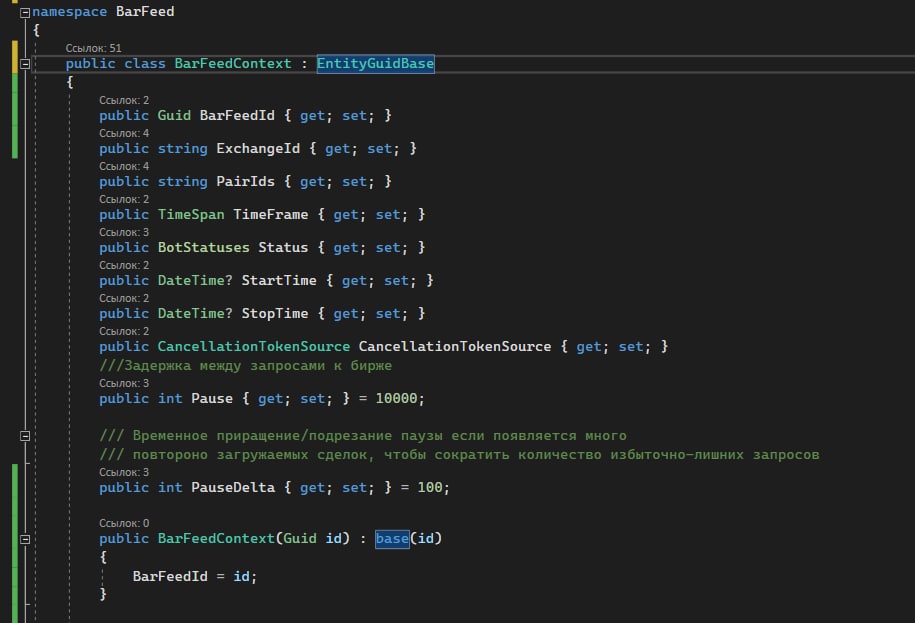Click the TimeSpan type of TimeFrame
Screen dimensions: 915x623
click(191, 215)
